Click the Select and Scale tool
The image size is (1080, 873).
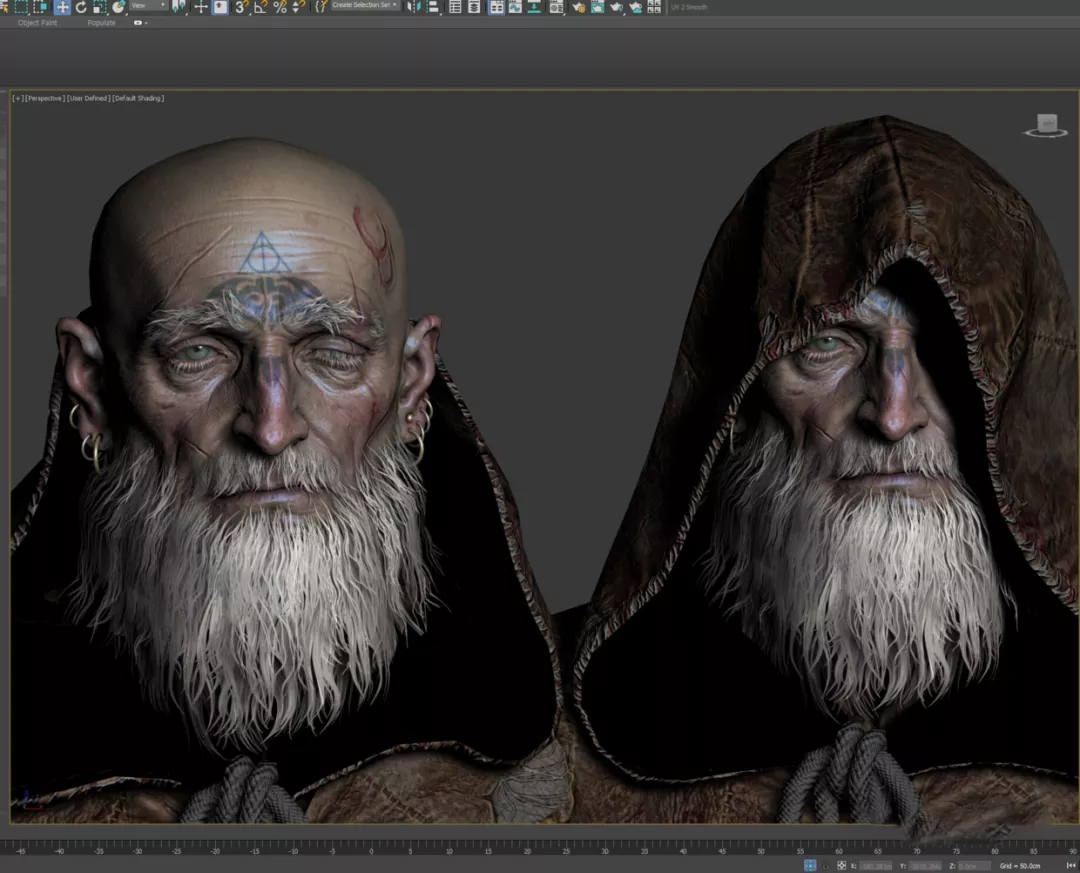[99, 7]
